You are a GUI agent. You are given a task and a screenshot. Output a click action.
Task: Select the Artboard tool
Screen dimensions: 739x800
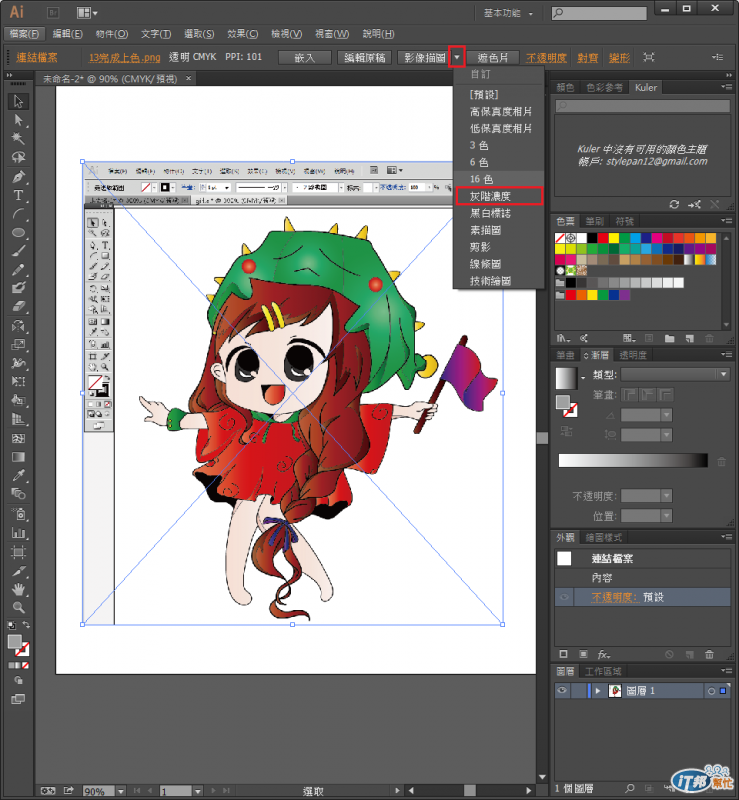[18, 552]
